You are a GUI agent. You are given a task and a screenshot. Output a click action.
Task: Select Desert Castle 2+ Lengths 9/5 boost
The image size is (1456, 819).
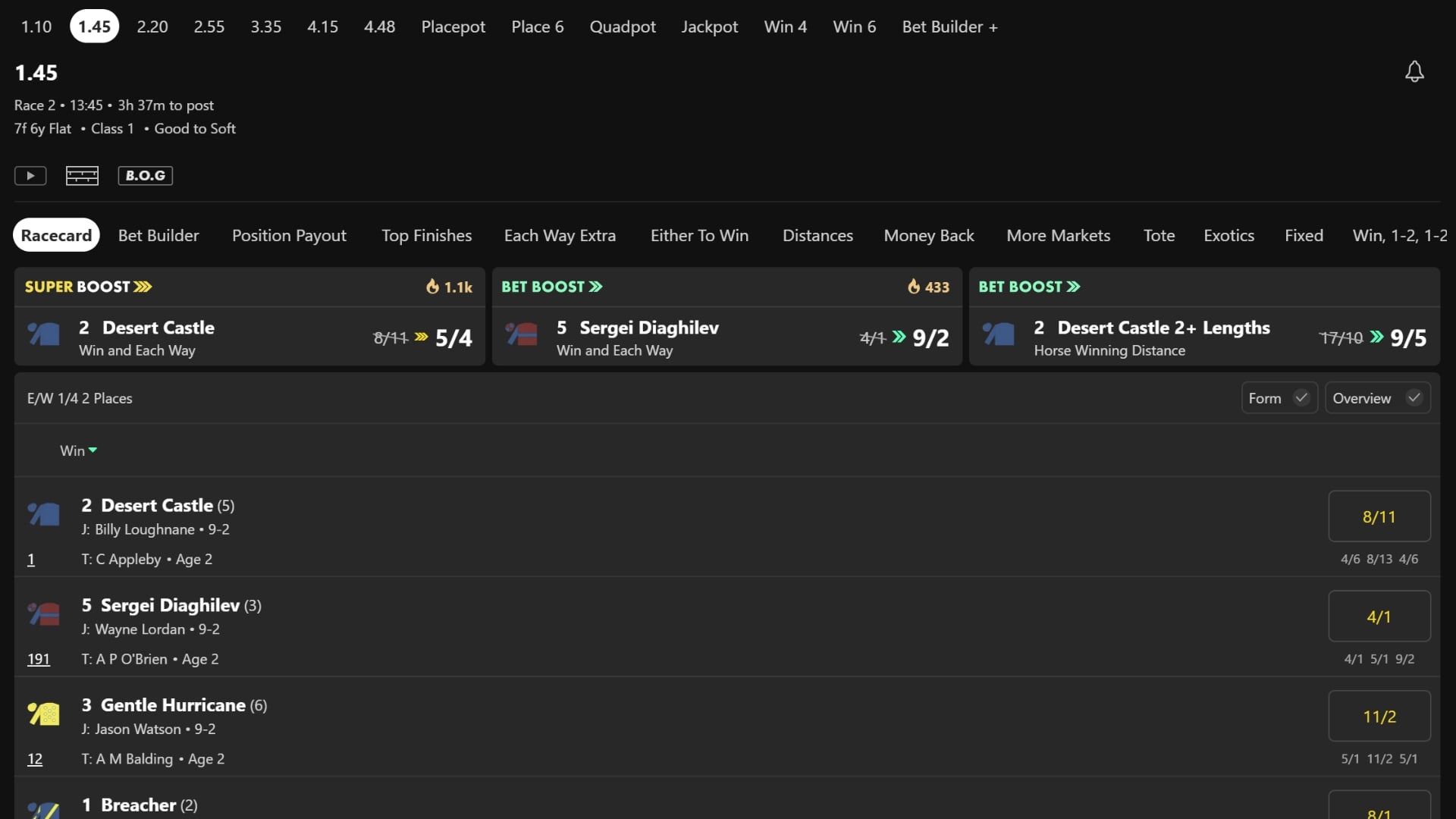(1408, 337)
